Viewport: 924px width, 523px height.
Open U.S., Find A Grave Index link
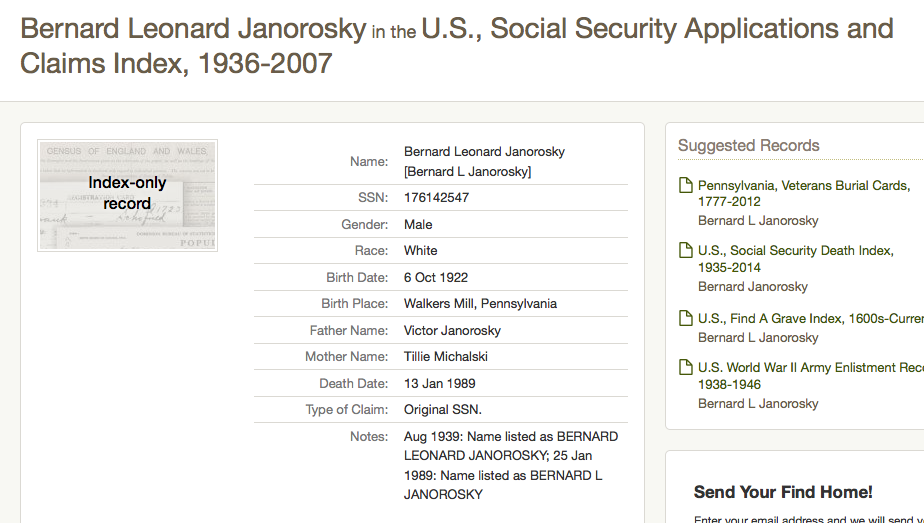[810, 319]
